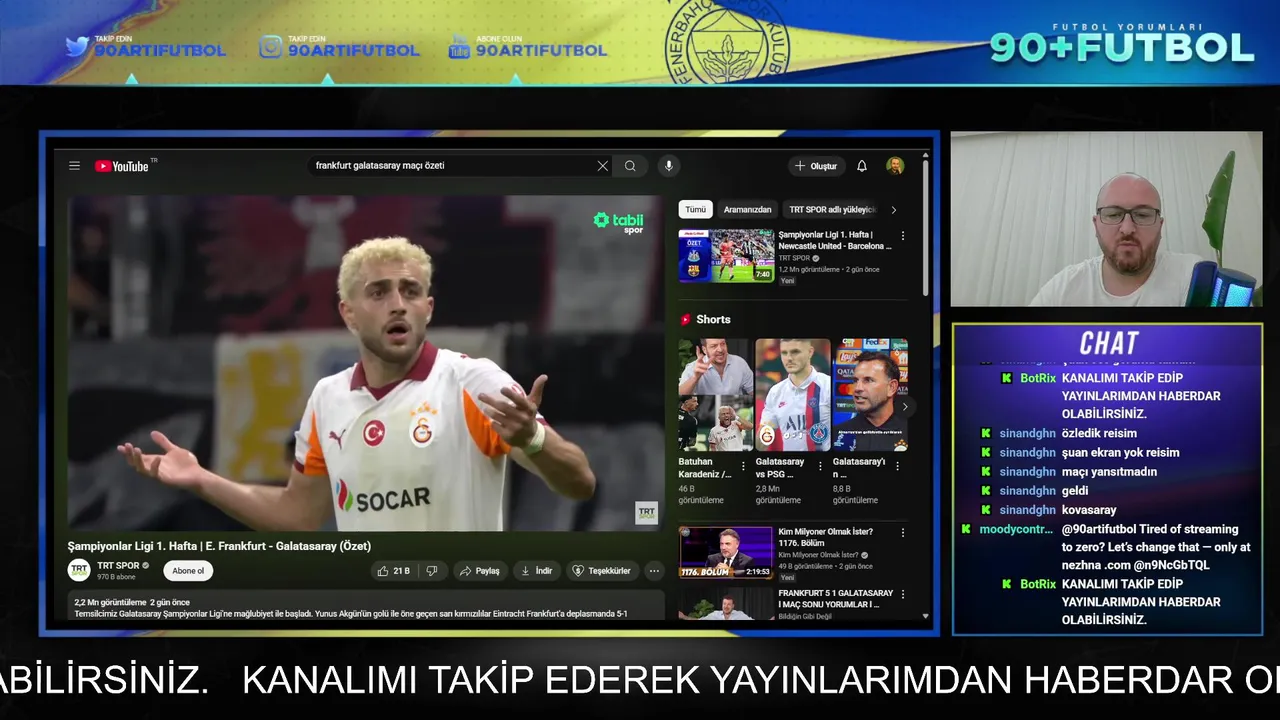Expand the video description text box
The width and height of the screenshot is (1280, 720).
click(x=366, y=605)
